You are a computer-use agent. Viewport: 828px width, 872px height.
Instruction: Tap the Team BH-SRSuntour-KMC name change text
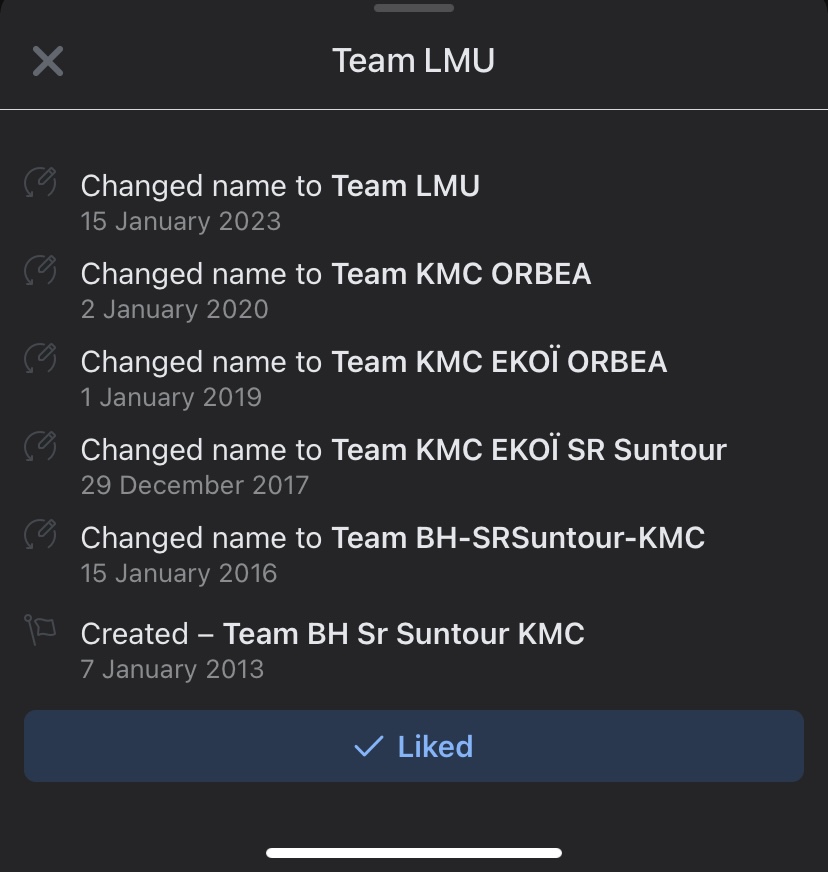(x=393, y=538)
